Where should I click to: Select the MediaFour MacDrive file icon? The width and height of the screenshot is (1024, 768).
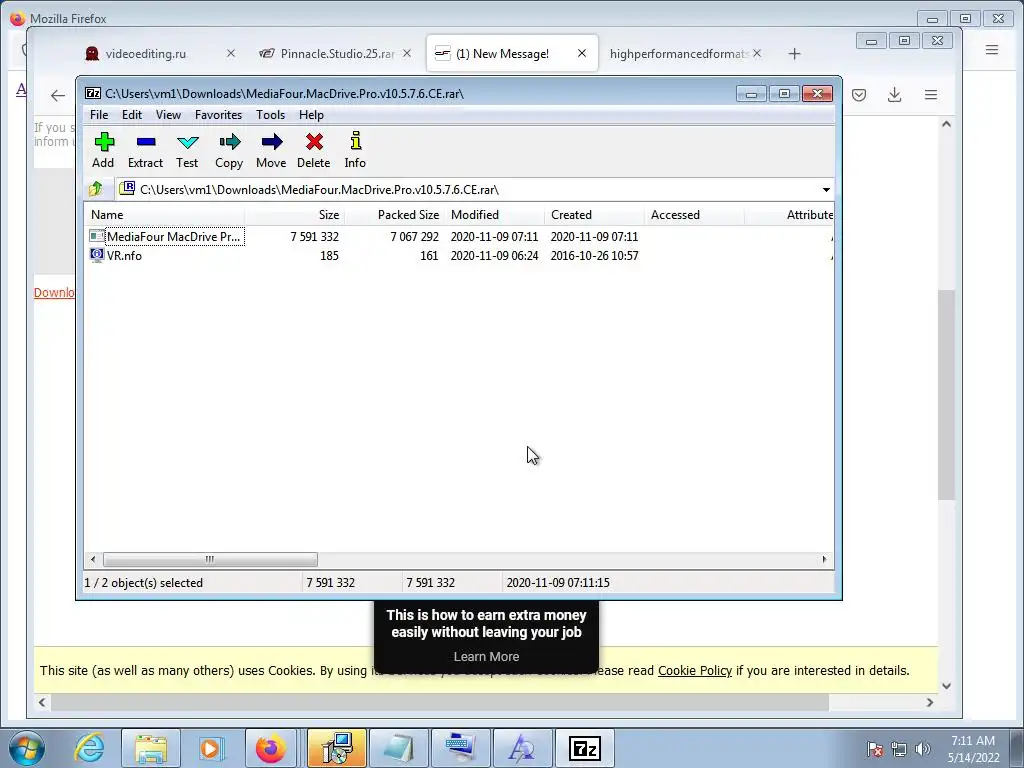(x=97, y=236)
